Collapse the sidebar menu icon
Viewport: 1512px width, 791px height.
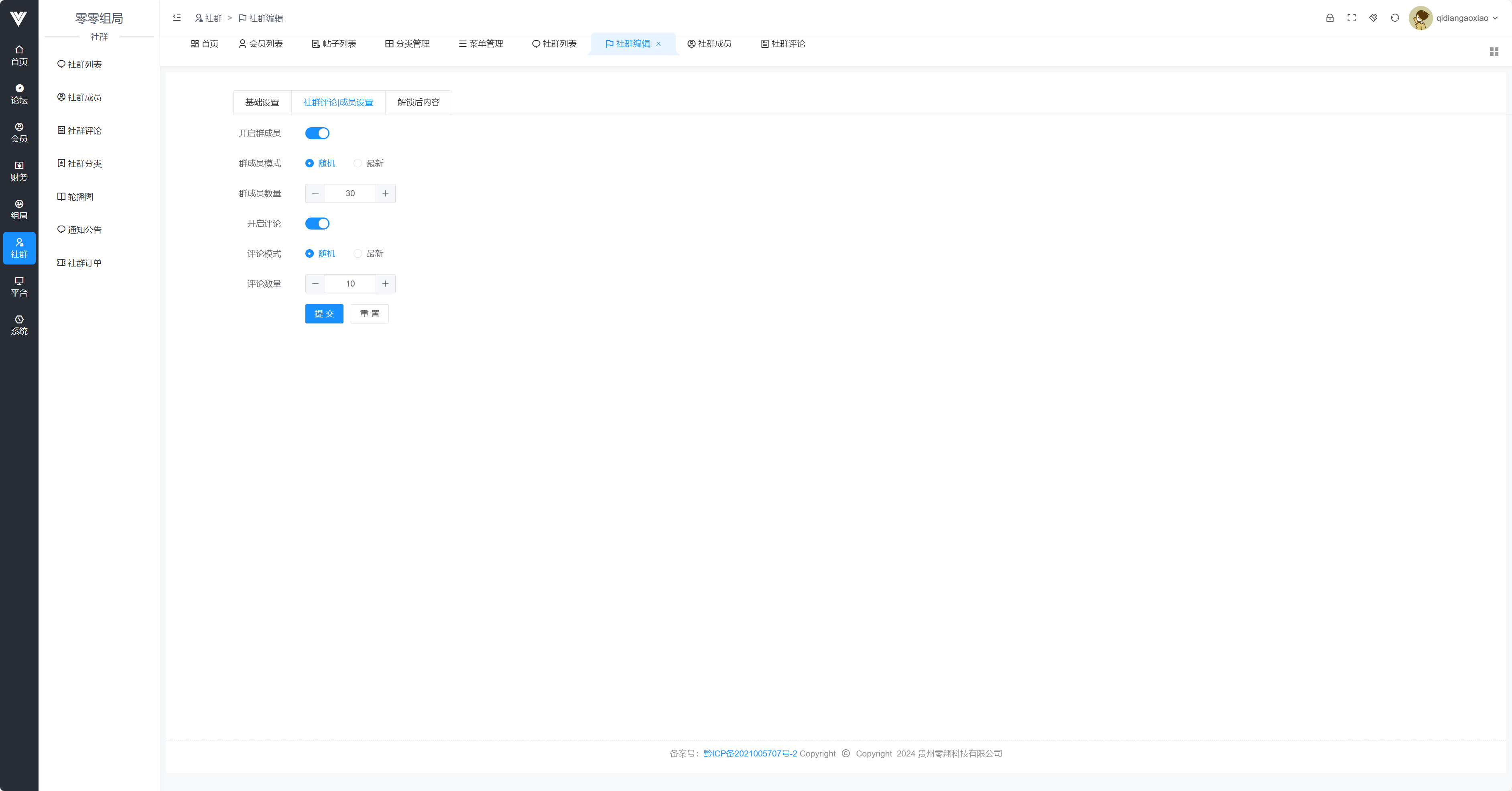177,18
